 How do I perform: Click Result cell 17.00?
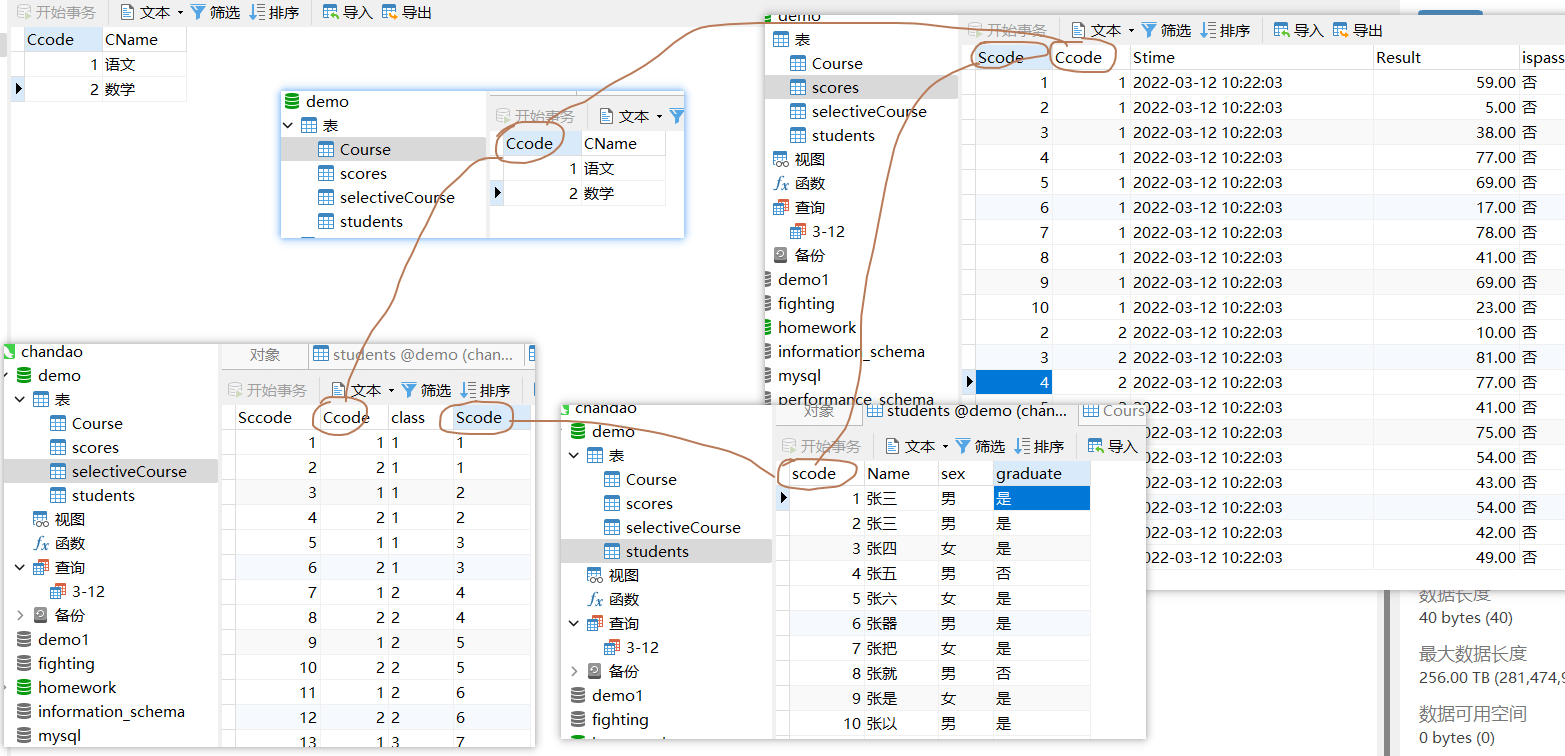pos(1445,208)
